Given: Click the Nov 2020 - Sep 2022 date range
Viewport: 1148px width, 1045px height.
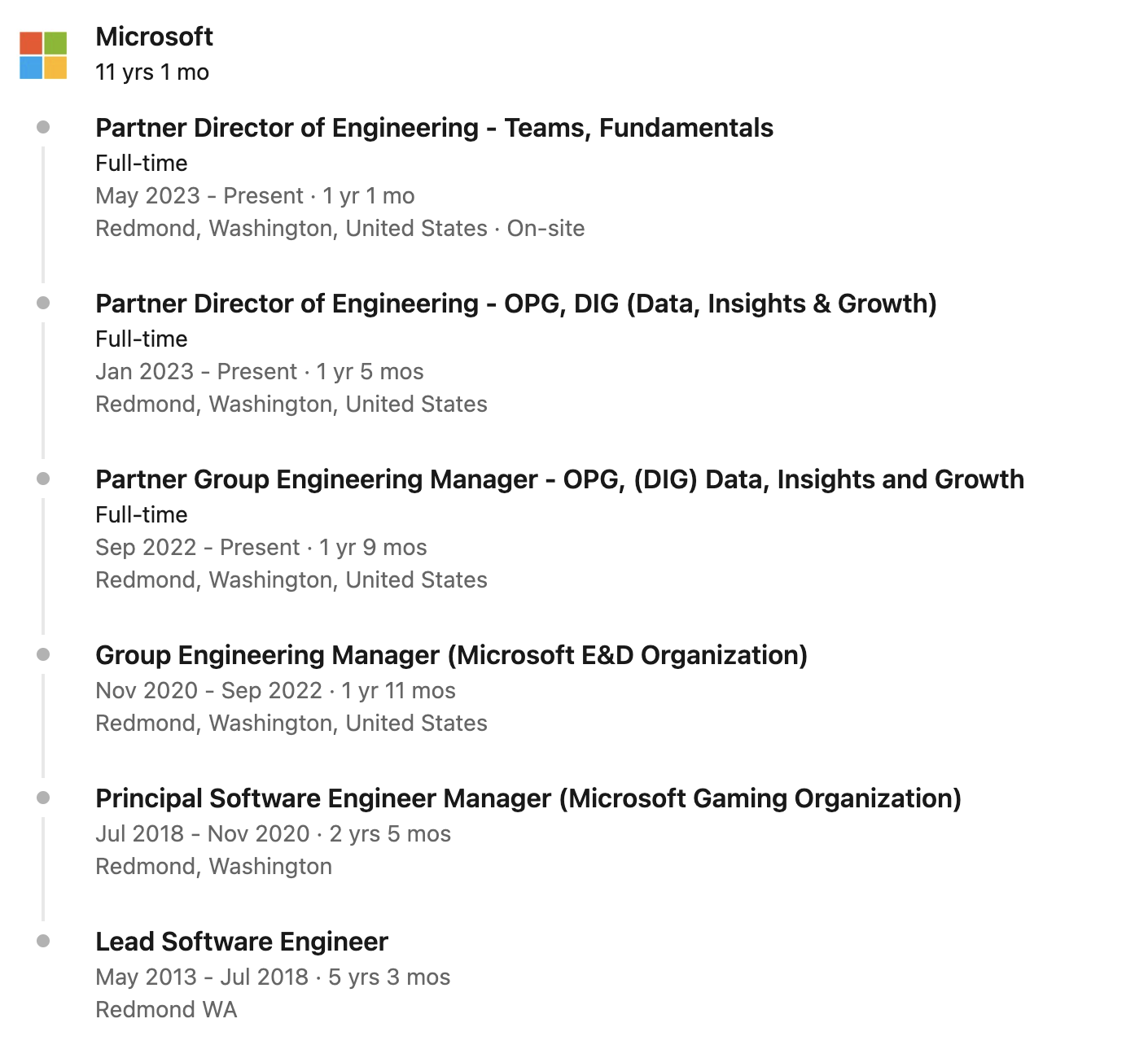Looking at the screenshot, I should click(209, 691).
